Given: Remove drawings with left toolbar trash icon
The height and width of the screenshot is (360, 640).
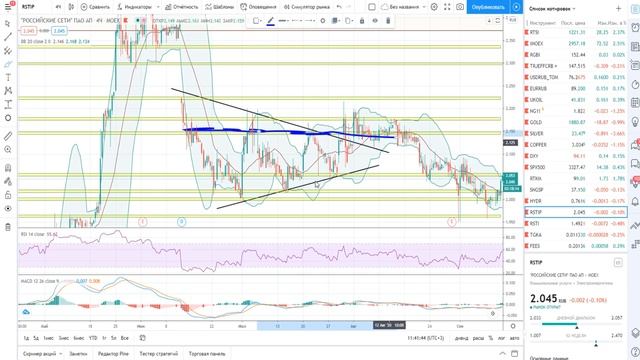Looking at the screenshot, I should [8, 227].
